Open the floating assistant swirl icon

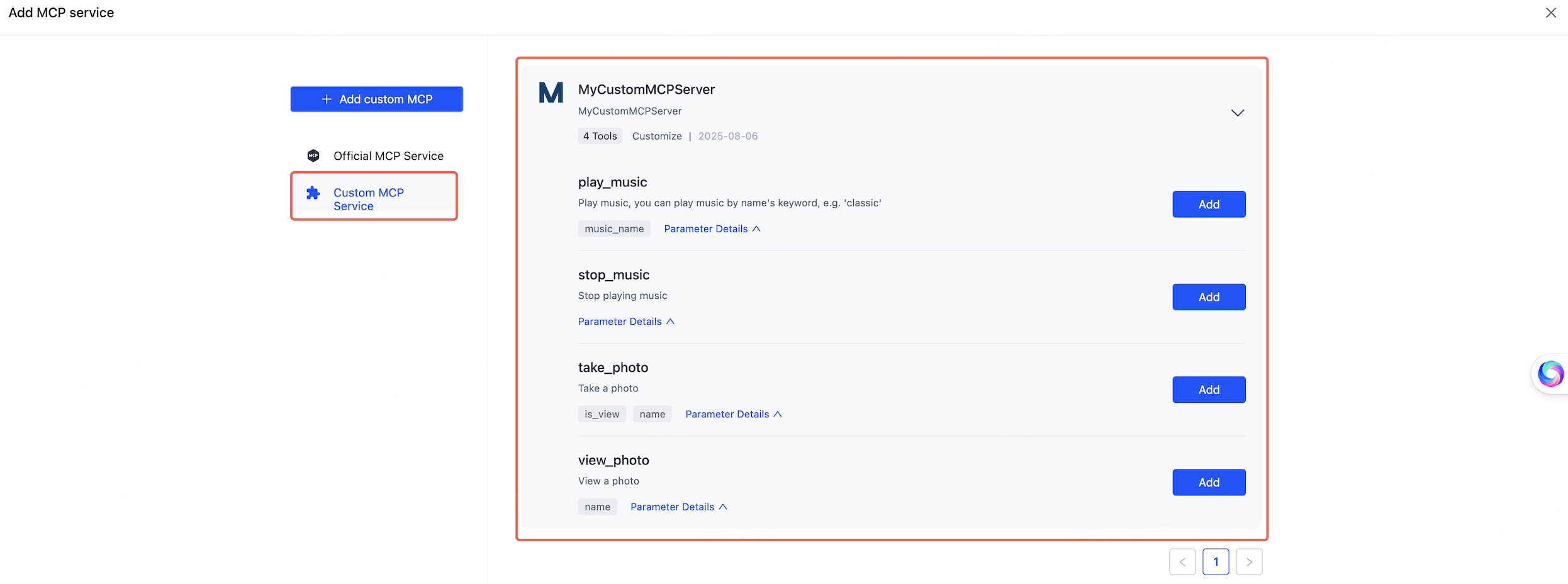[x=1550, y=374]
